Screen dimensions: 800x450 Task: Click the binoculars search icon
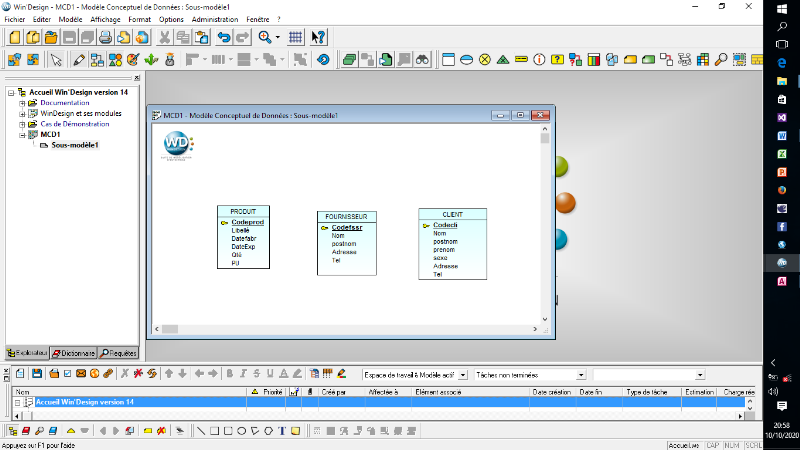423,59
